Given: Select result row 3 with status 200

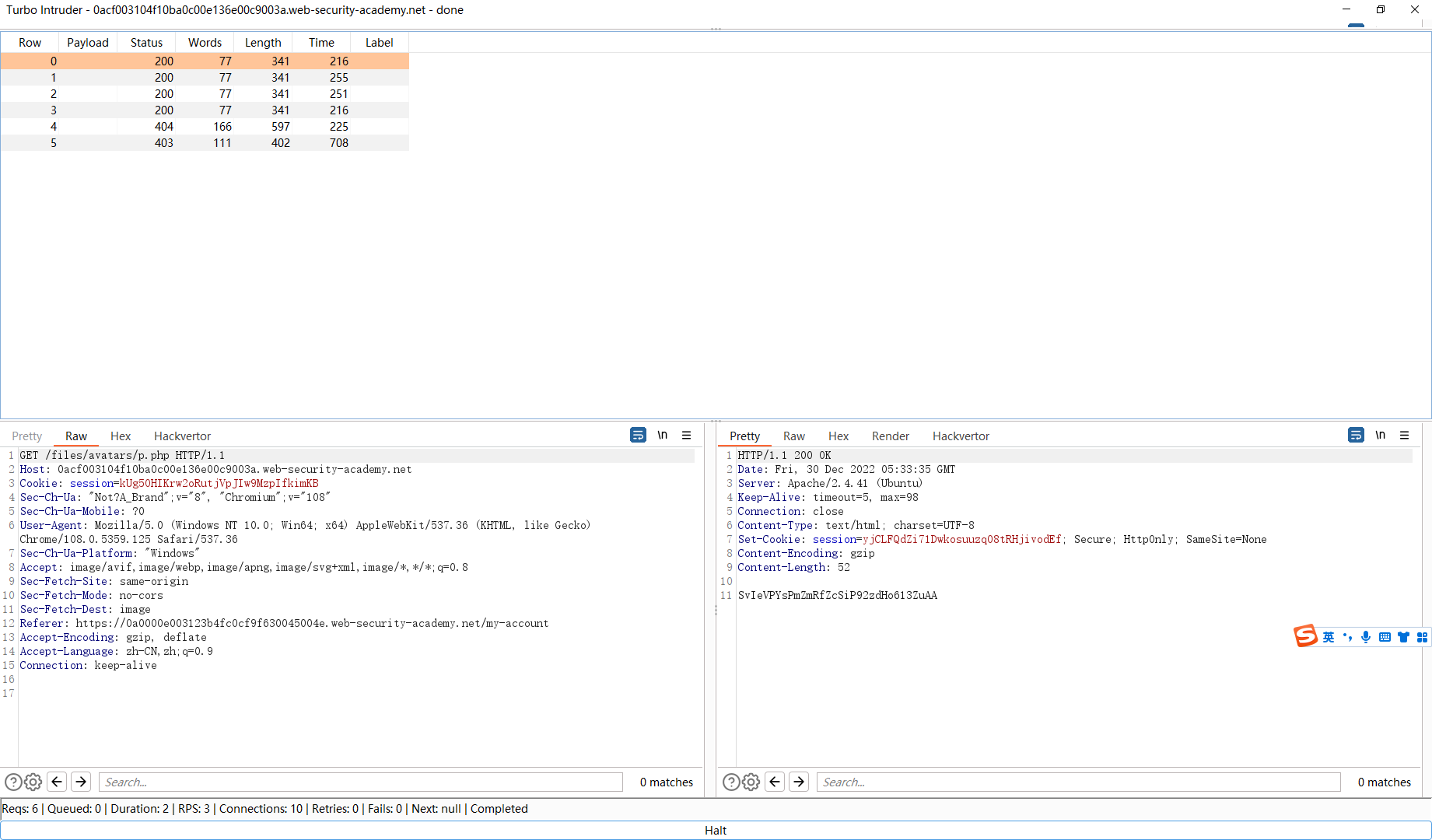Looking at the screenshot, I should (x=205, y=110).
